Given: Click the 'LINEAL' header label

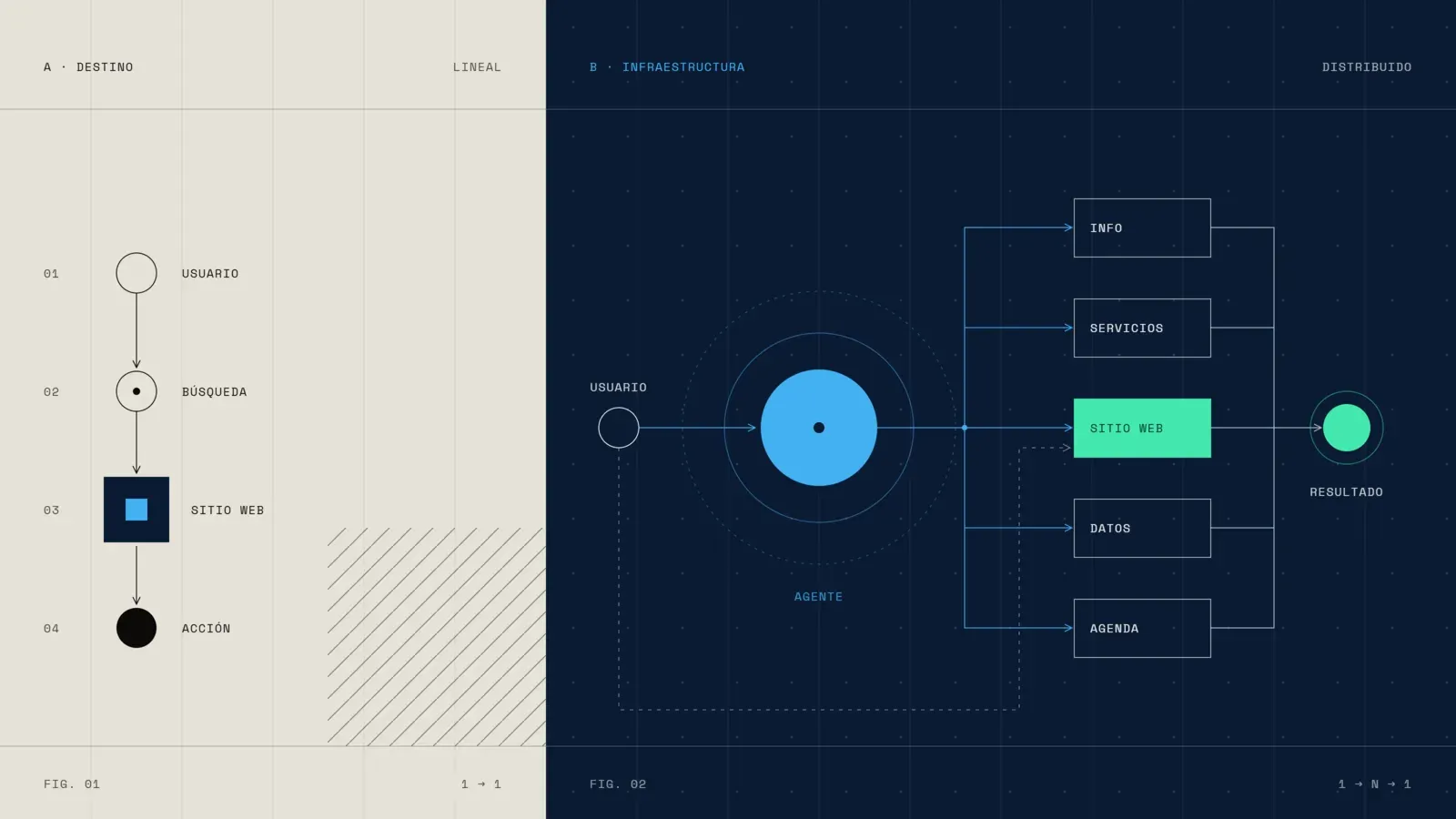Looking at the screenshot, I should pyautogui.click(x=477, y=67).
